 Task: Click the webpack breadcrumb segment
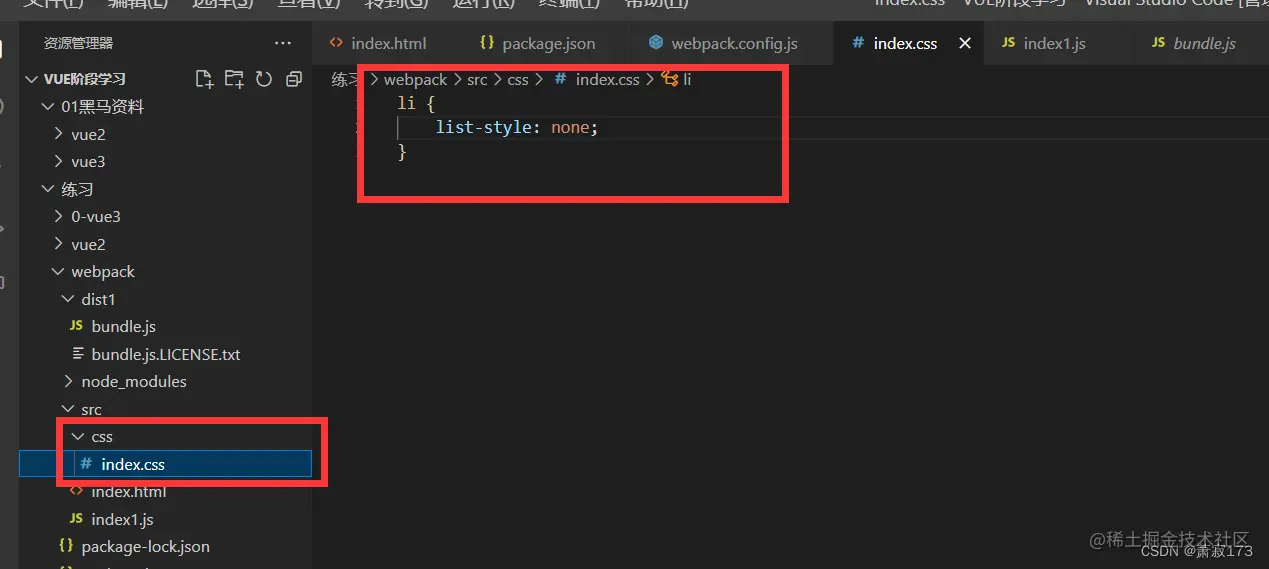(415, 79)
